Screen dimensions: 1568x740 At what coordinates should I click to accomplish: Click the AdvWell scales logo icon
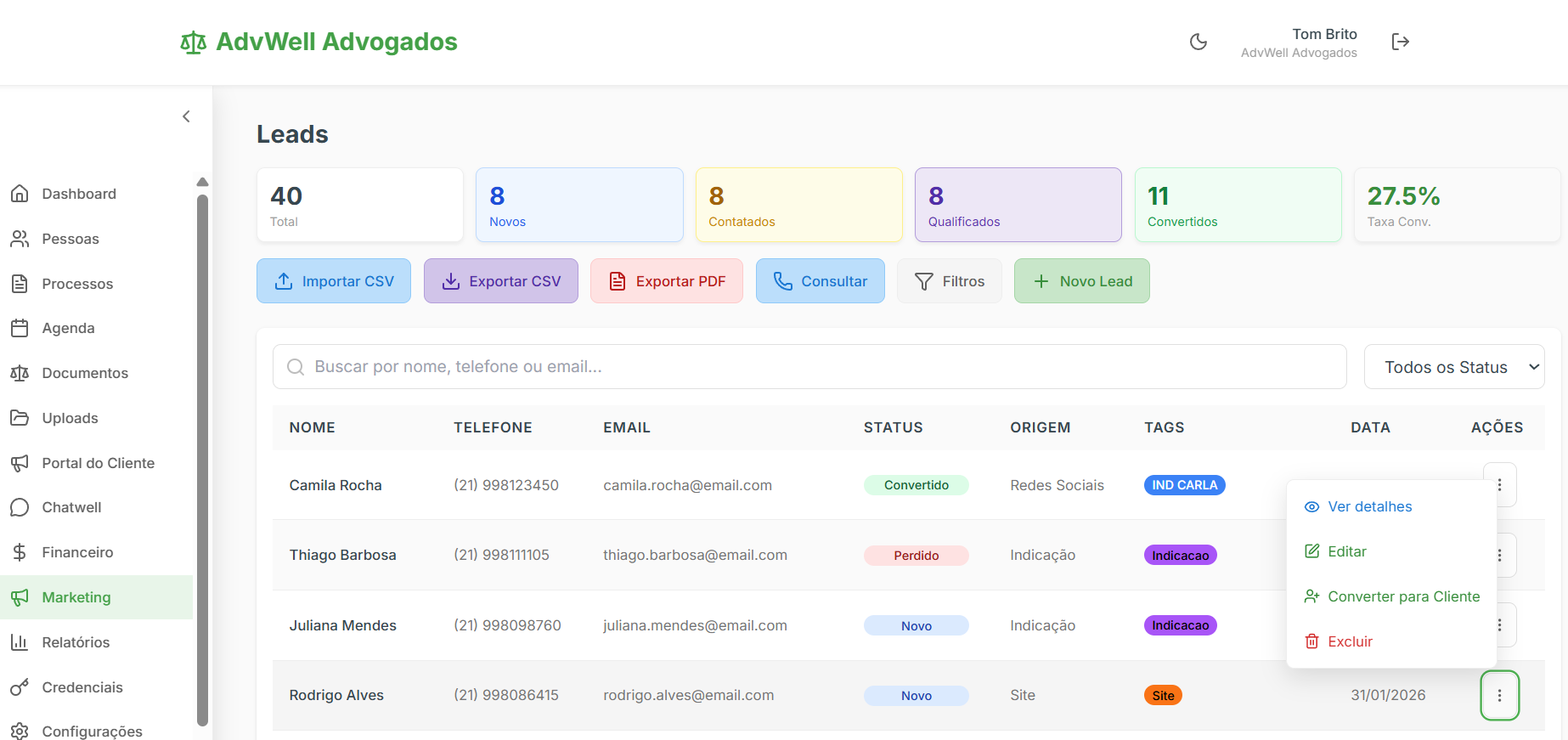(193, 42)
